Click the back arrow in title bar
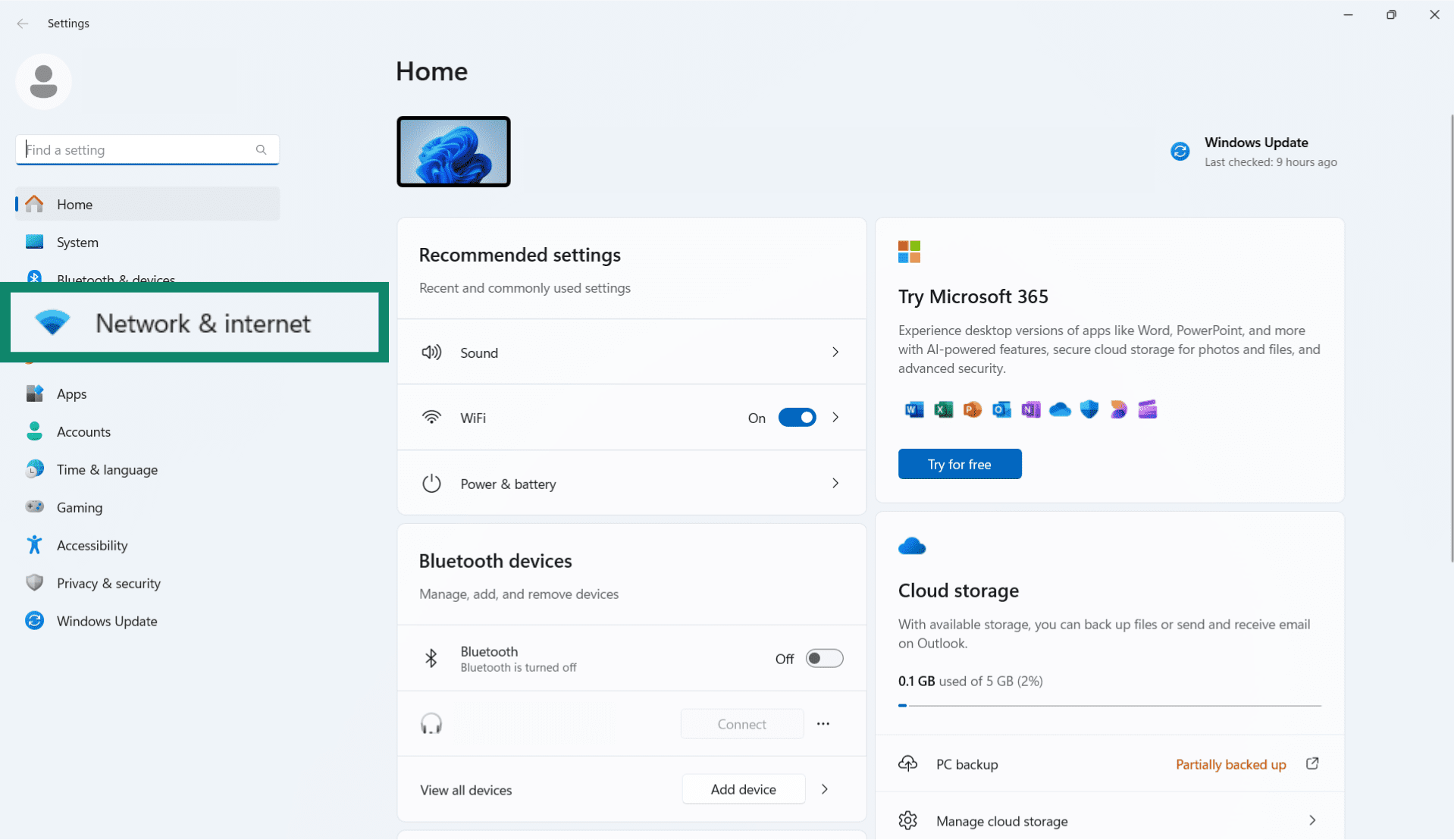The image size is (1454, 840). click(x=23, y=24)
